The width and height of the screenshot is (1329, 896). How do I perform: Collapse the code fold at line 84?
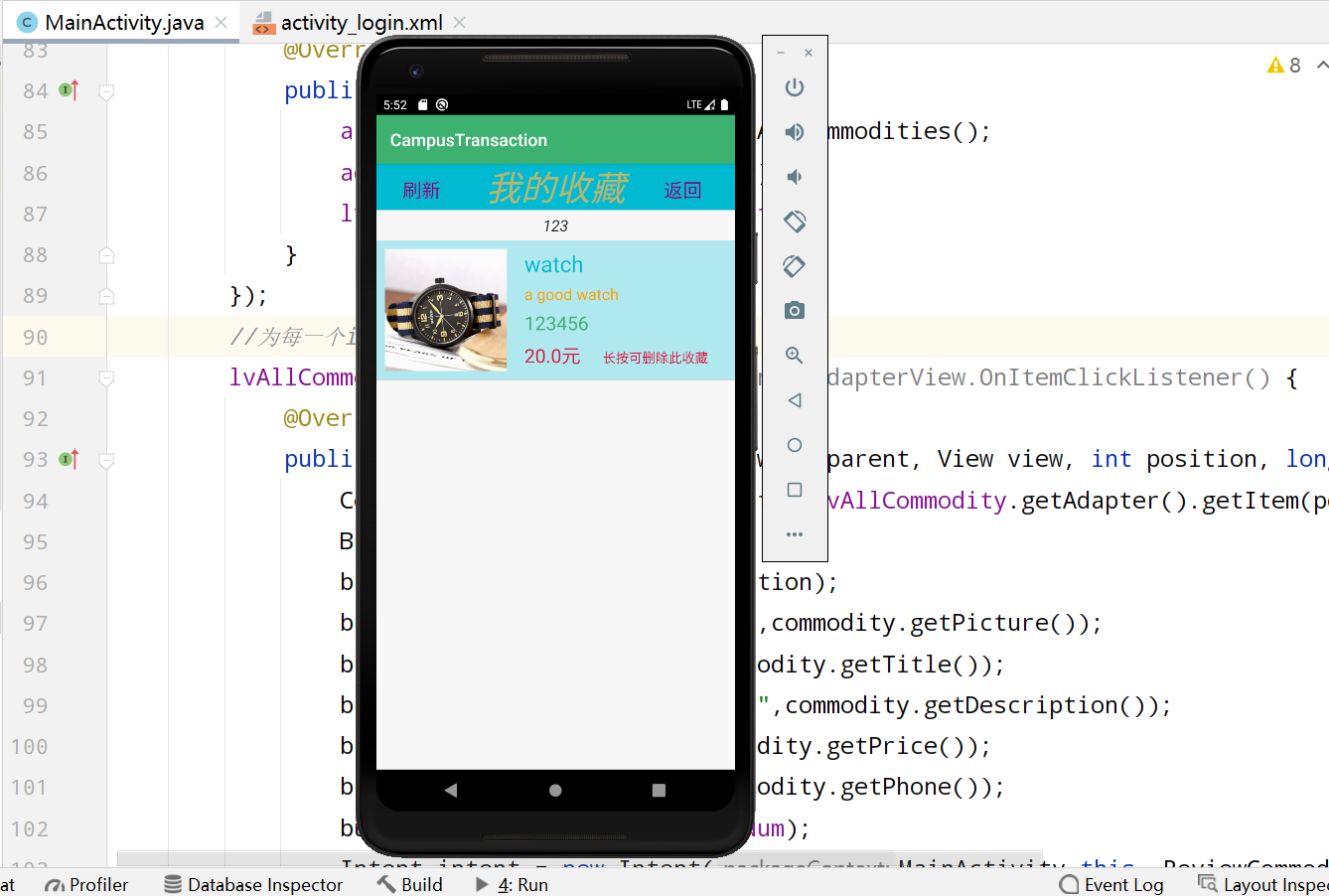[x=106, y=92]
